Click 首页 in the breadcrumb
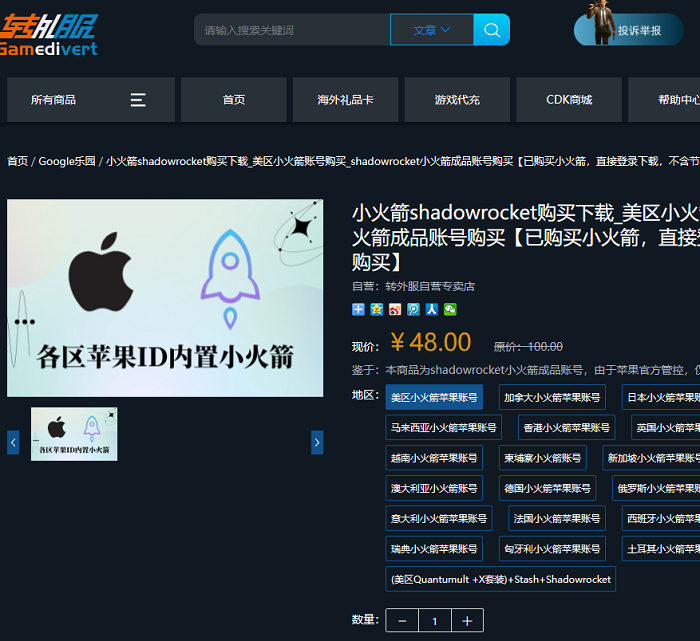This screenshot has height=641, width=700. pos(18,161)
